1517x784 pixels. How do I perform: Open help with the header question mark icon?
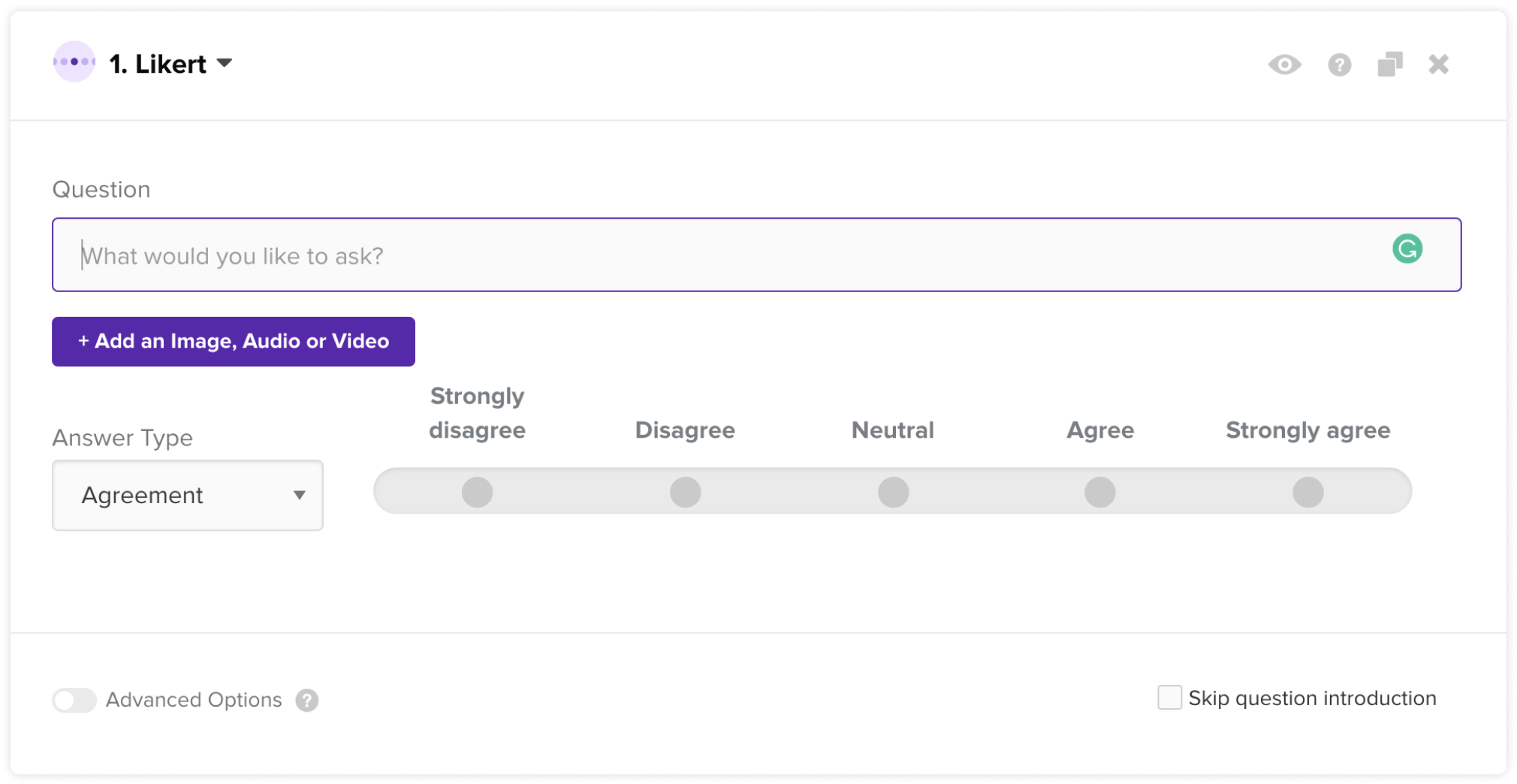point(1339,65)
